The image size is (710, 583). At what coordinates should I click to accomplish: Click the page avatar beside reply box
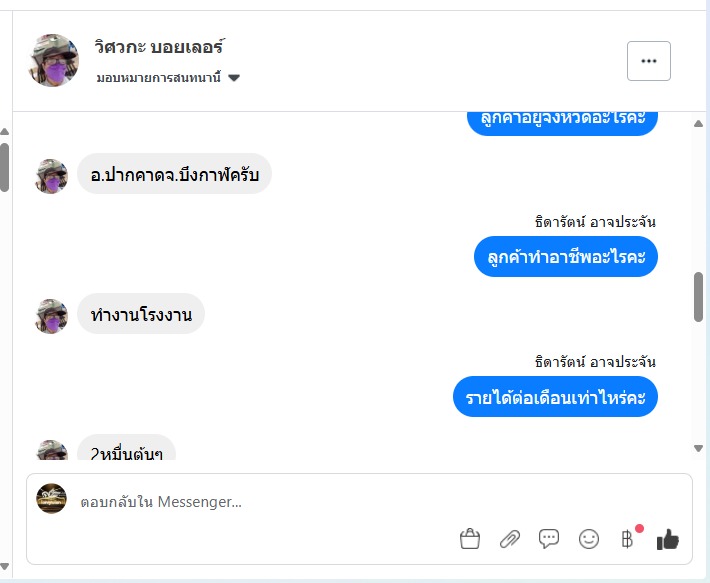pos(51,499)
